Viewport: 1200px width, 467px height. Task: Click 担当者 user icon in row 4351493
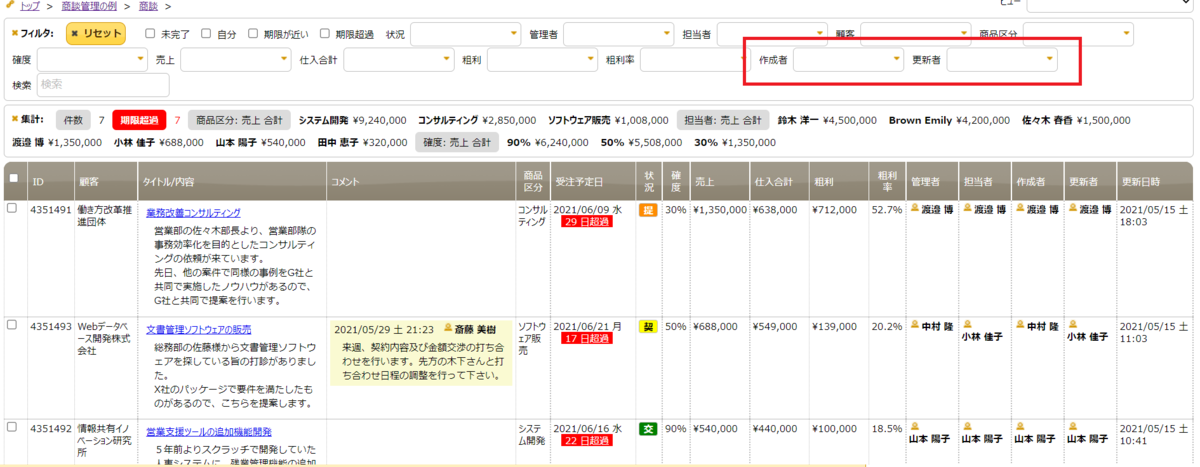[x=966, y=325]
